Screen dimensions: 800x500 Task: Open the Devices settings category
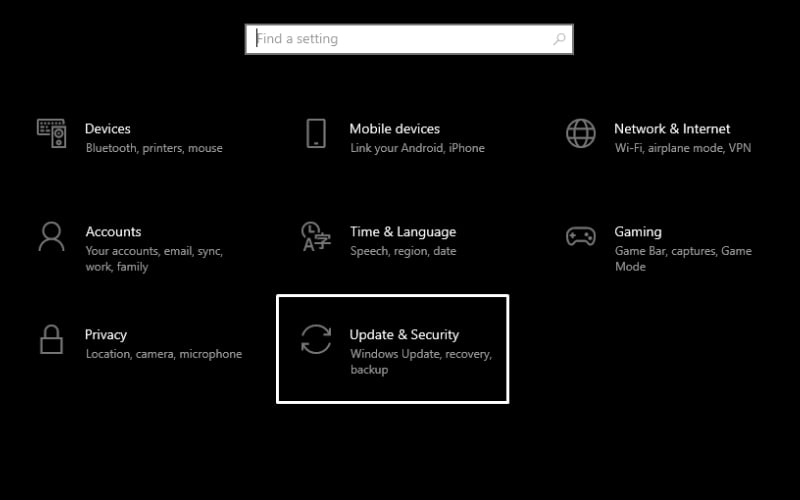coord(108,129)
